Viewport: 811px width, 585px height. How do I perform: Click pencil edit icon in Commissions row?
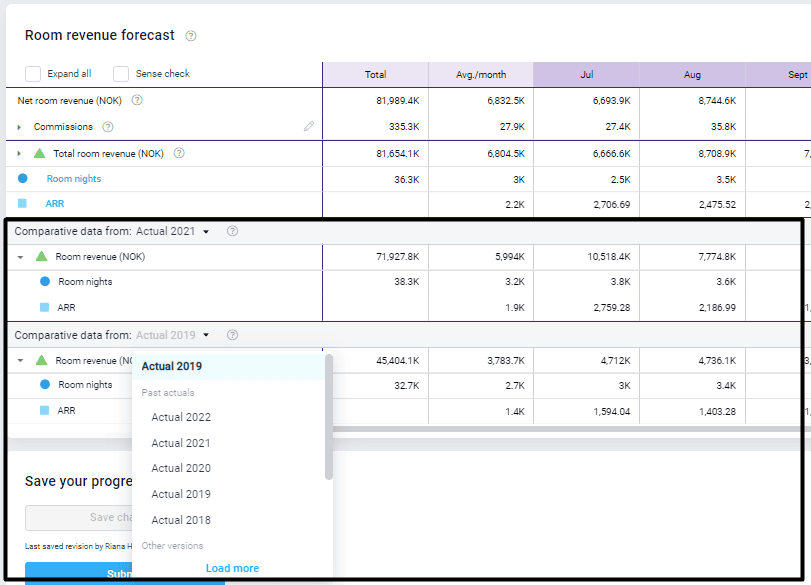pos(309,127)
